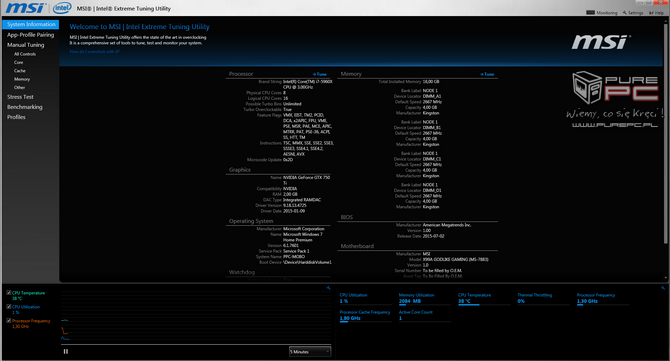This screenshot has height=361, width=670.
Task: Open the Stress Test section
Action: coord(20,97)
